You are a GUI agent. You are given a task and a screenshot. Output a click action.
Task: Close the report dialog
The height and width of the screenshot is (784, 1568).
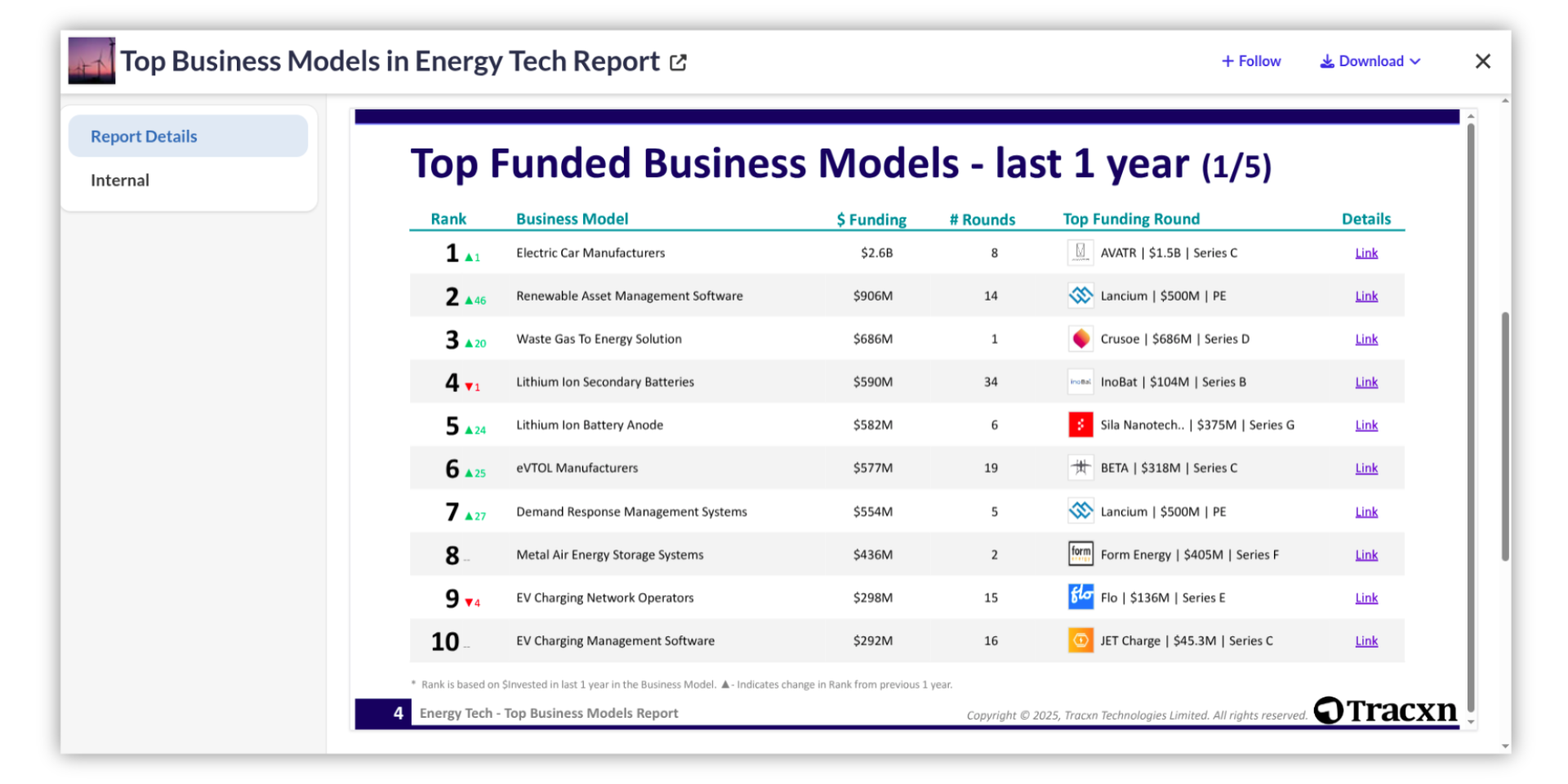pos(1482,61)
